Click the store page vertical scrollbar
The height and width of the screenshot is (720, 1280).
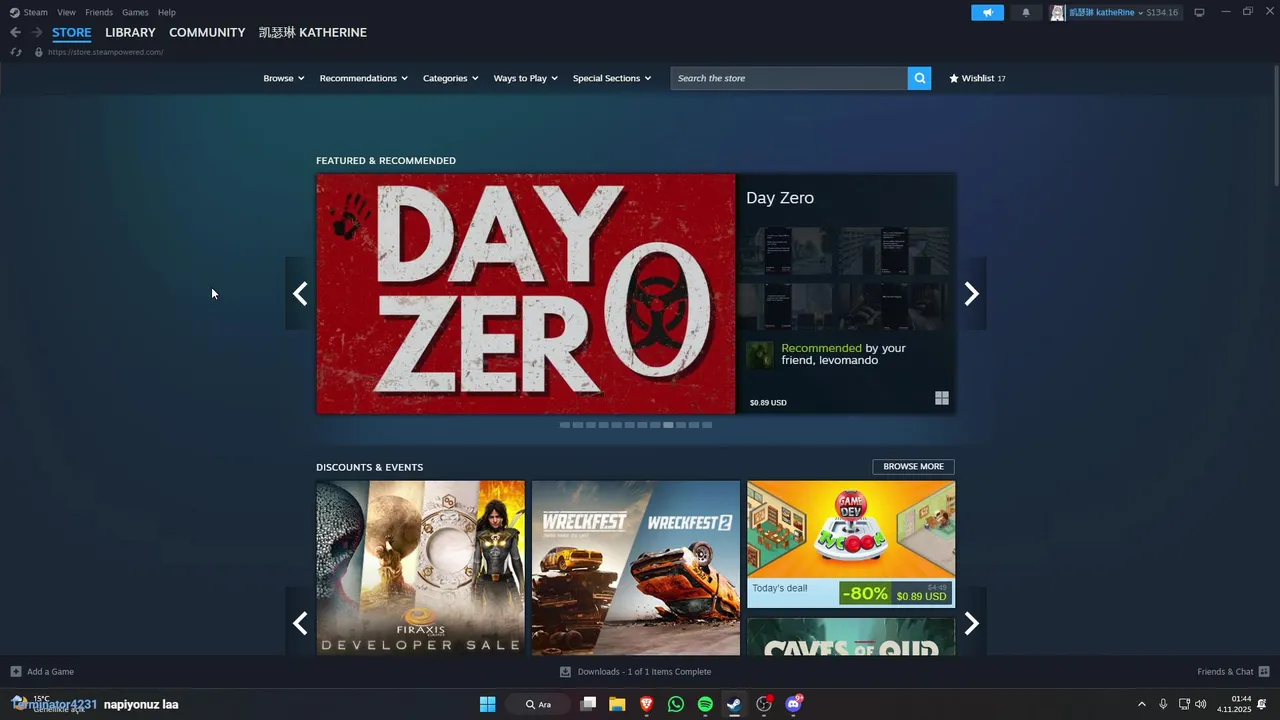pyautogui.click(x=1275, y=125)
